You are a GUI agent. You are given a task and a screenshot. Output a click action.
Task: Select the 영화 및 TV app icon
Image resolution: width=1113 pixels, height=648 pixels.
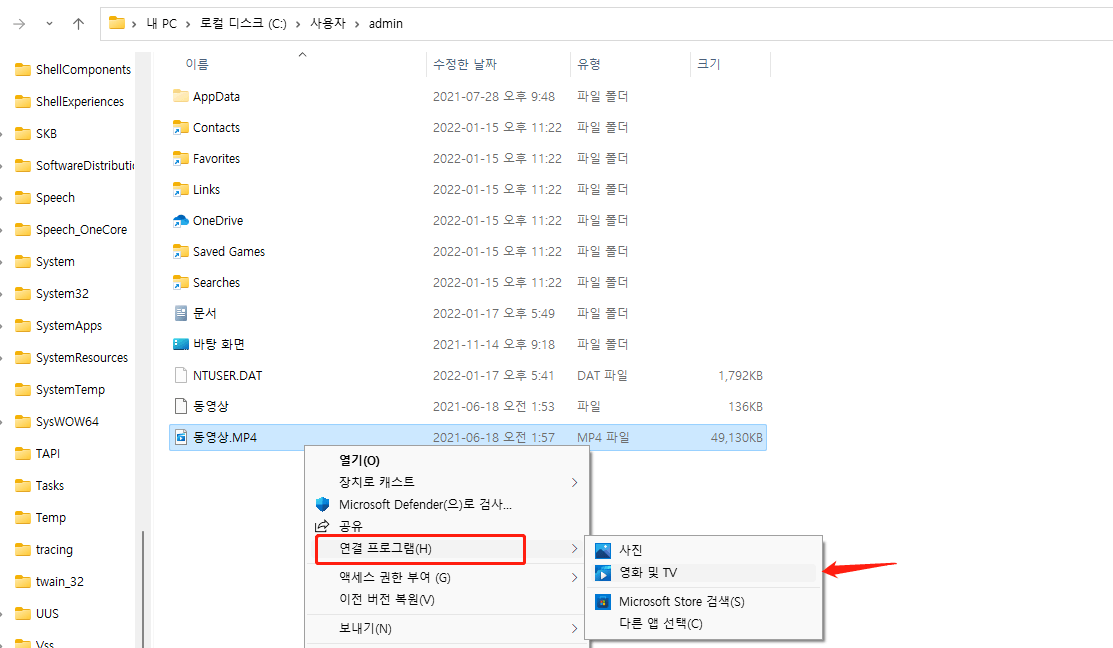tap(604, 574)
